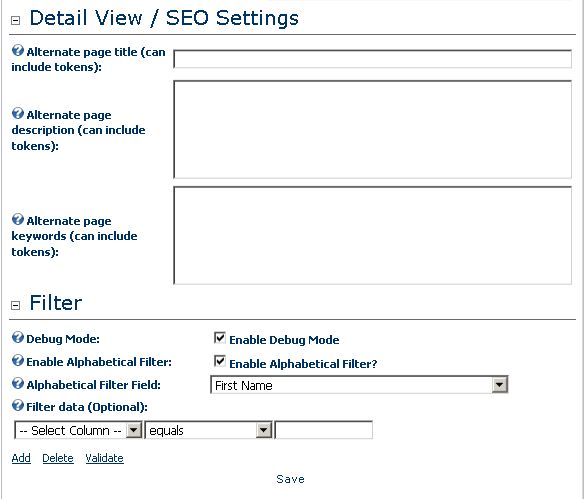
Task: Collapse the Filter section
Action: click(x=15, y=305)
